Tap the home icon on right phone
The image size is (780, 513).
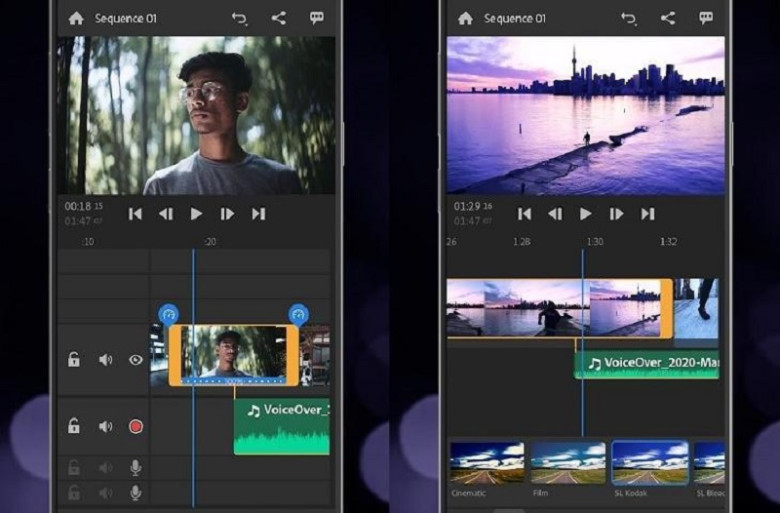[465, 19]
